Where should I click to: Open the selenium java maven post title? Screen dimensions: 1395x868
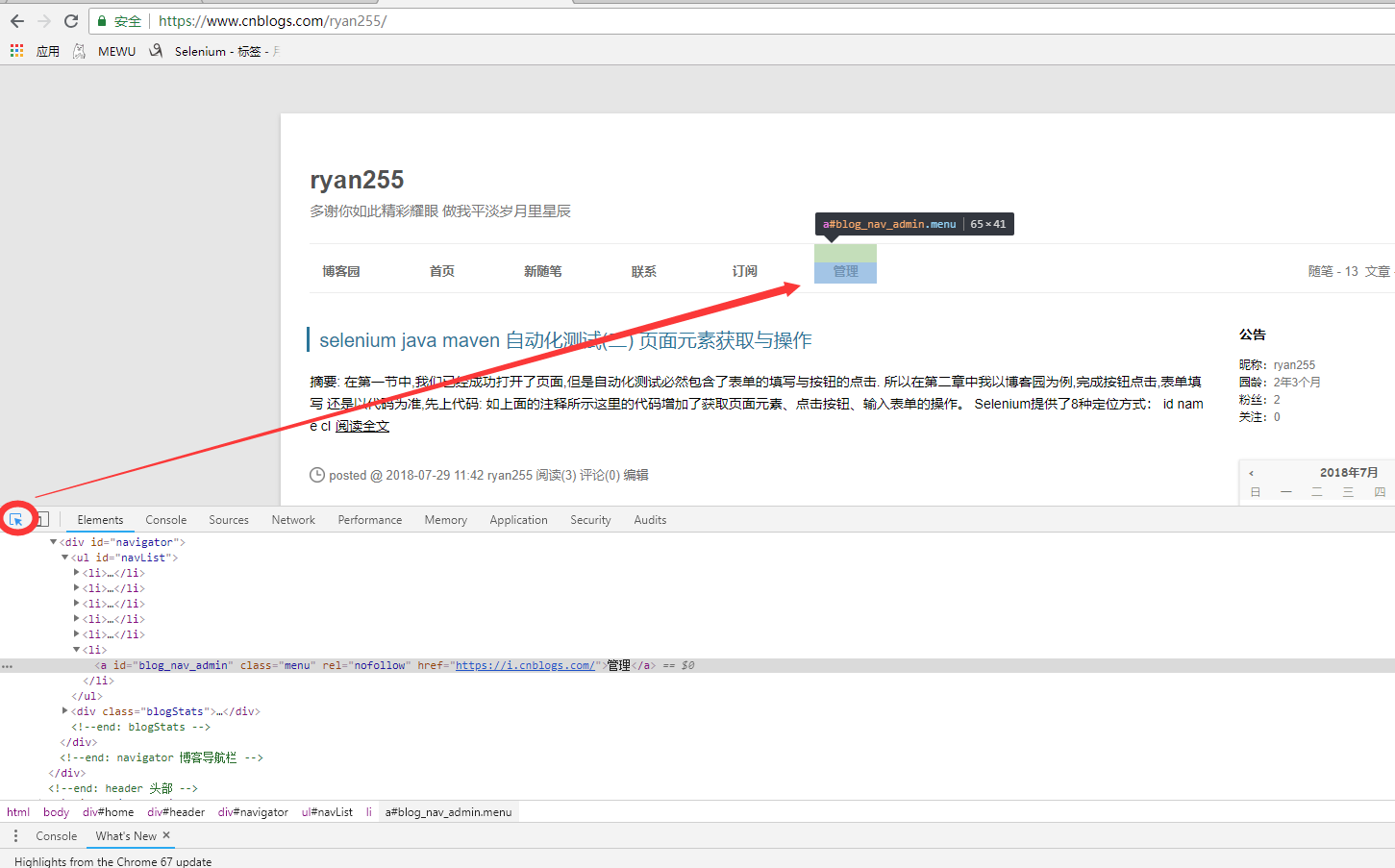point(565,340)
